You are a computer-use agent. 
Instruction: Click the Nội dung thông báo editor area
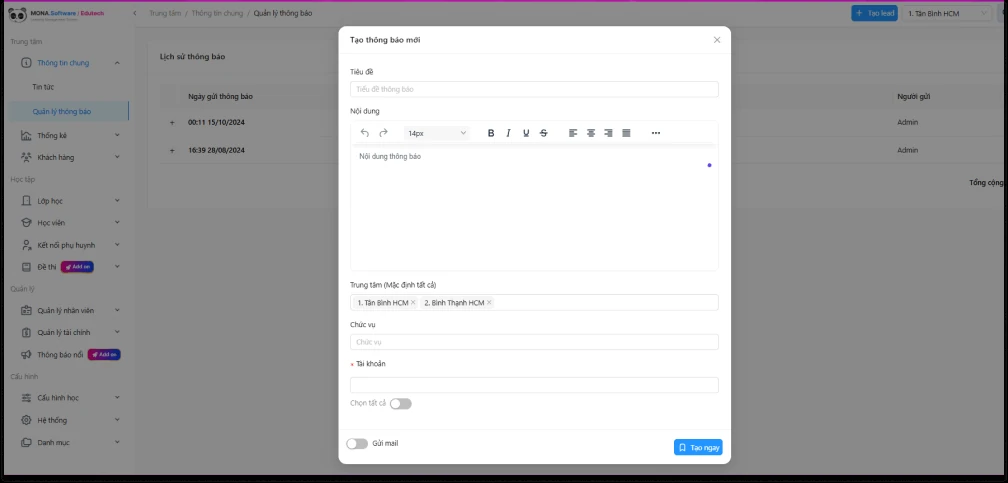pyautogui.click(x=534, y=208)
